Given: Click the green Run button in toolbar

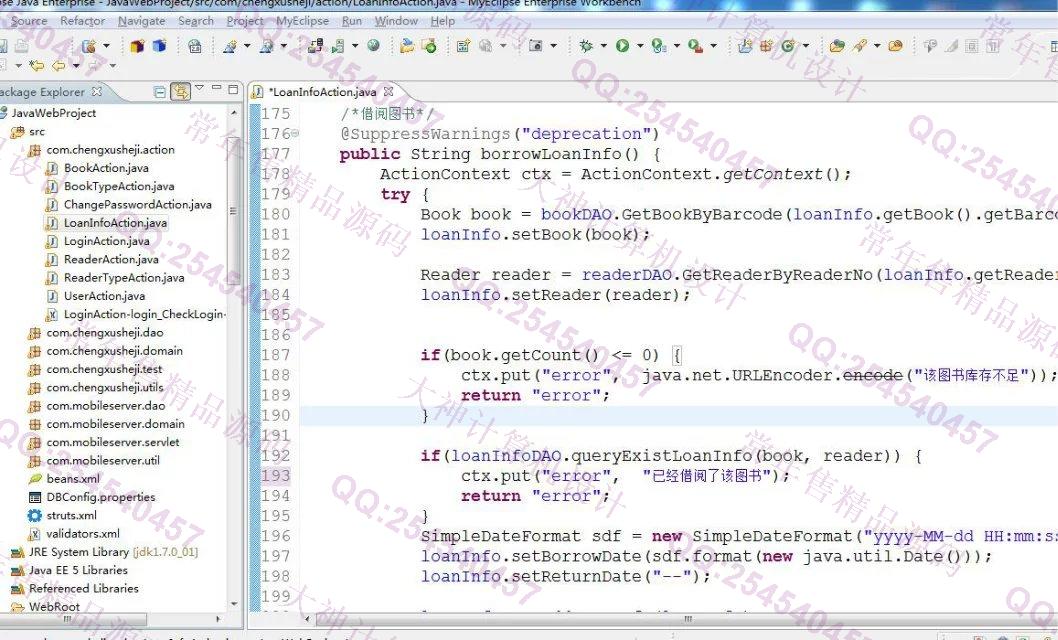Looking at the screenshot, I should coord(623,46).
